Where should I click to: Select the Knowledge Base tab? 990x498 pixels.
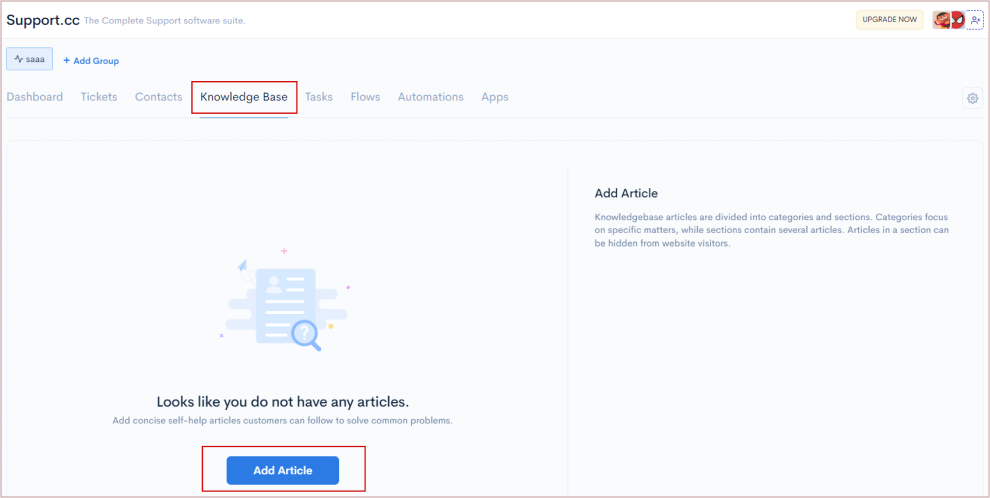pos(244,97)
